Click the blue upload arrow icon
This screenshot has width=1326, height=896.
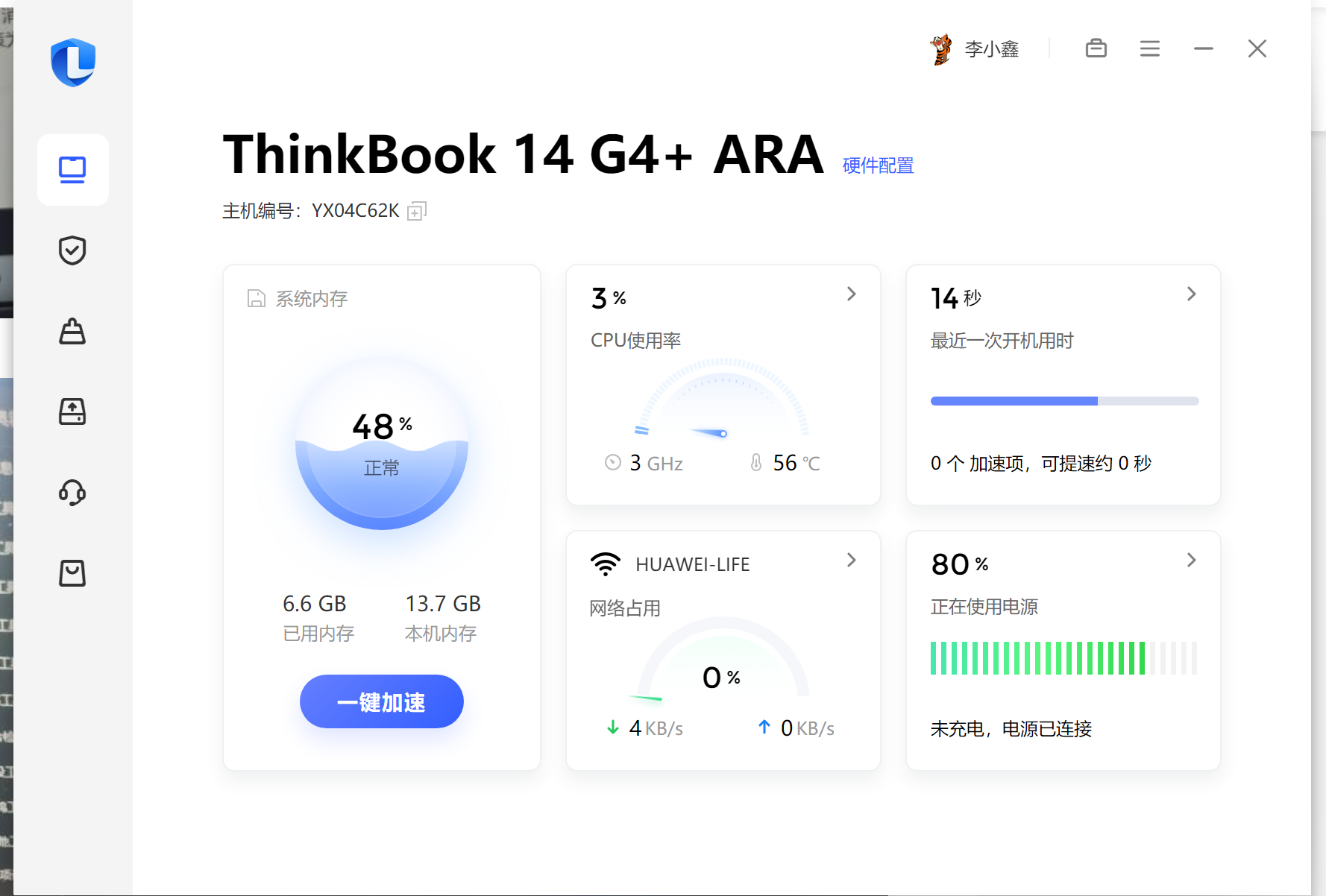coord(764,728)
